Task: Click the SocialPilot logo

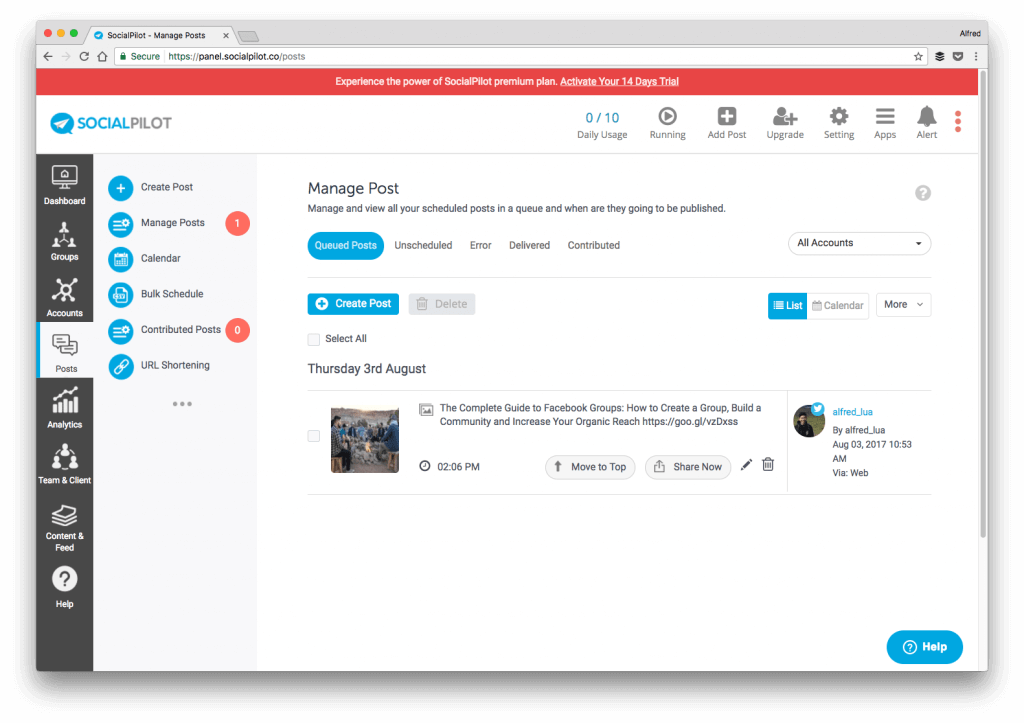Action: pos(111,123)
